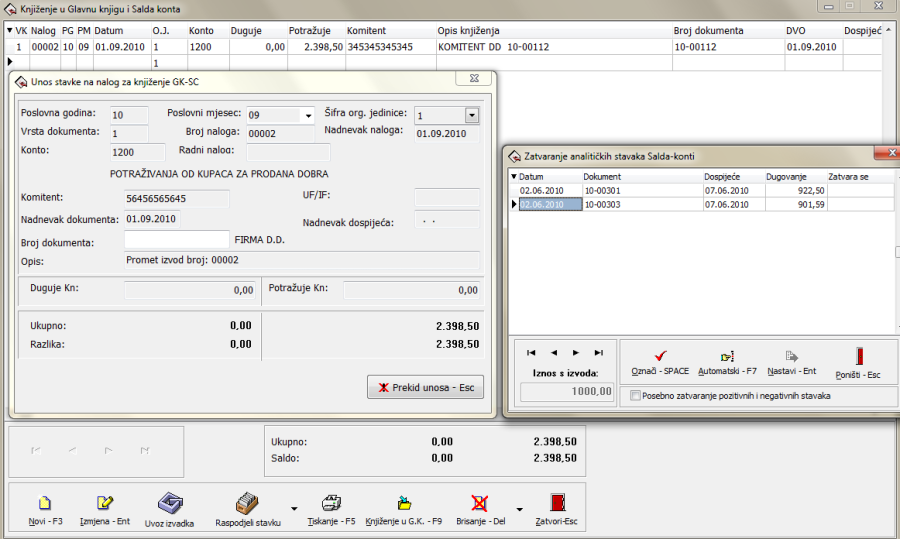Click Duguje Kn amount field
The width and height of the screenshot is (900, 539).
tap(190, 290)
